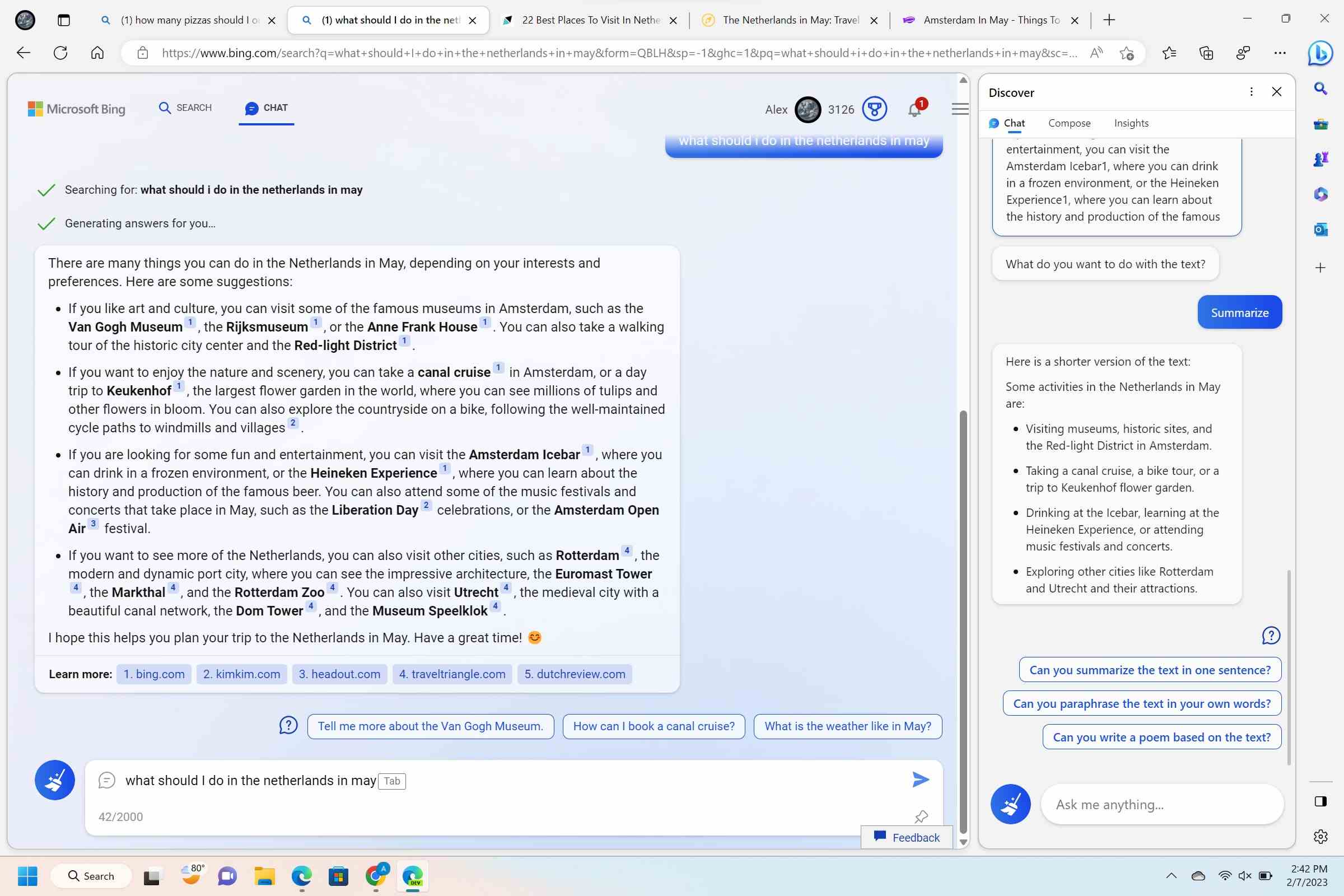Click the Compose tab in Discover panel

coord(1069,122)
